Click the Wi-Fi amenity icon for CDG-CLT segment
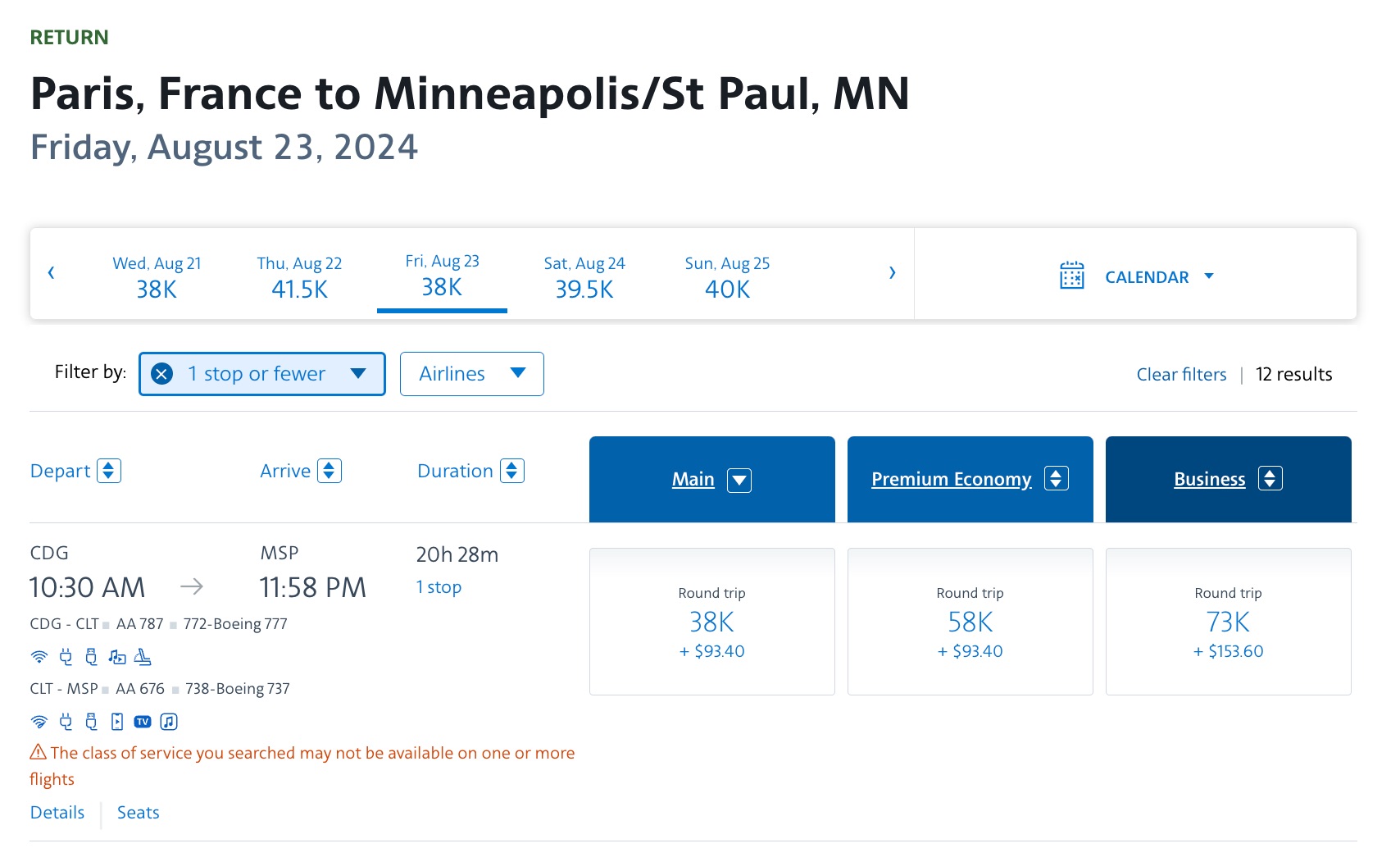This screenshot has height=848, width=1400. tap(39, 658)
